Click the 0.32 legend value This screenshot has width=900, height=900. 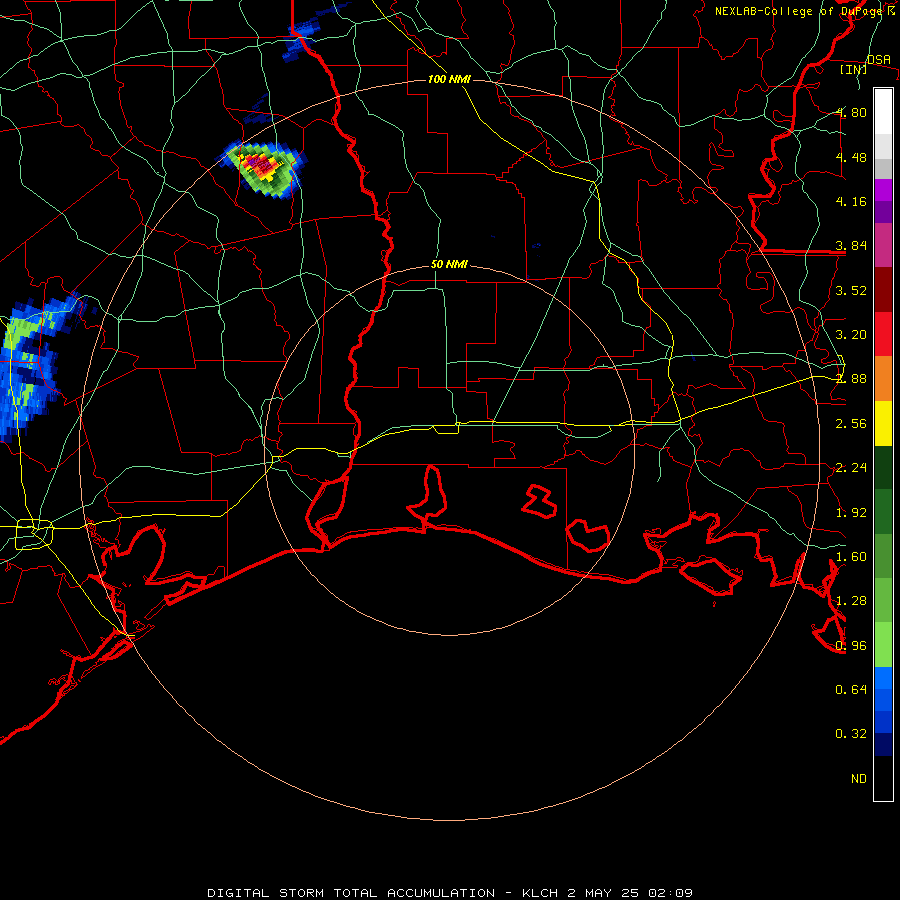click(851, 734)
